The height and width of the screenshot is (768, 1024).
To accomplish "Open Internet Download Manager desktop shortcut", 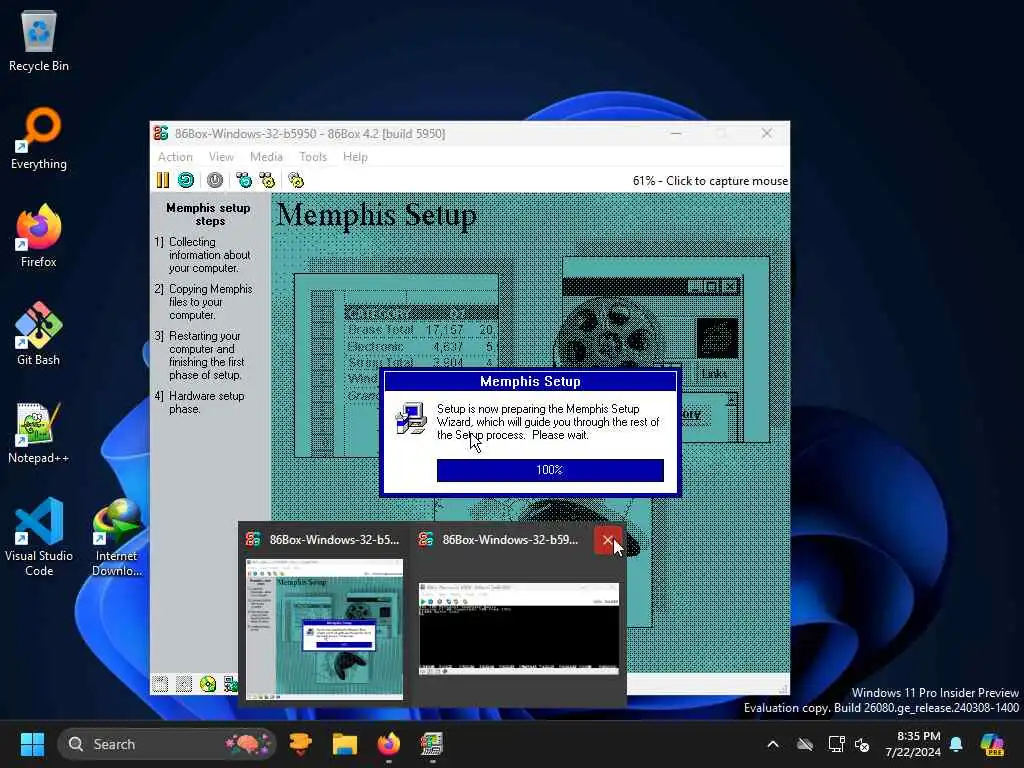I will [x=117, y=537].
